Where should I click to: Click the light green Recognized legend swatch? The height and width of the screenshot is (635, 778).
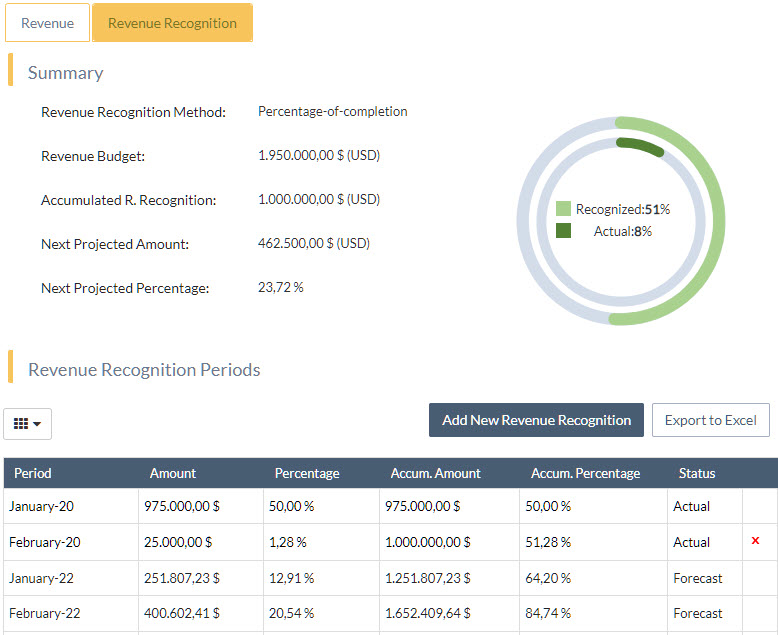564,209
